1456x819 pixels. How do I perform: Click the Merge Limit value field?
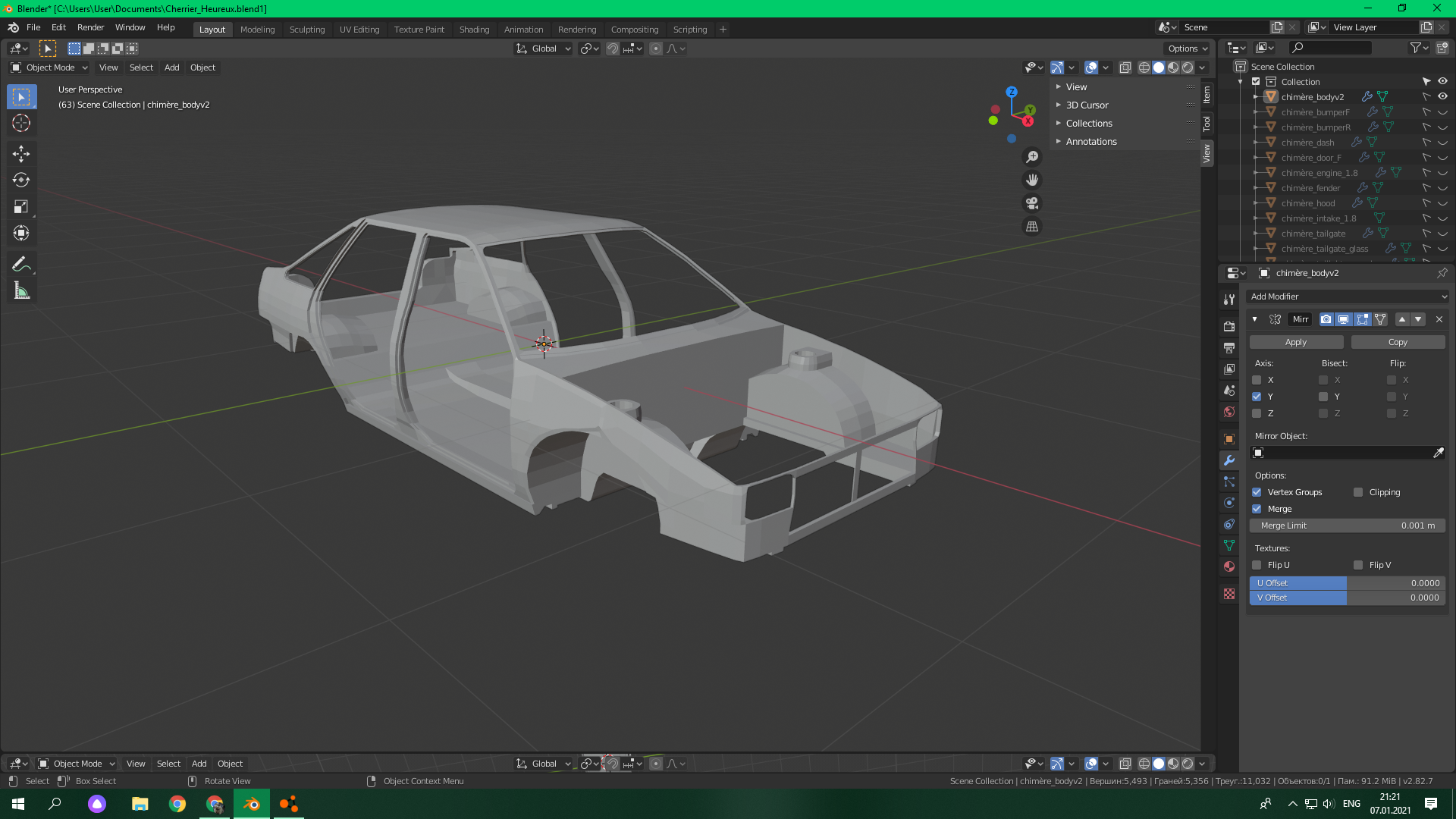click(1348, 526)
